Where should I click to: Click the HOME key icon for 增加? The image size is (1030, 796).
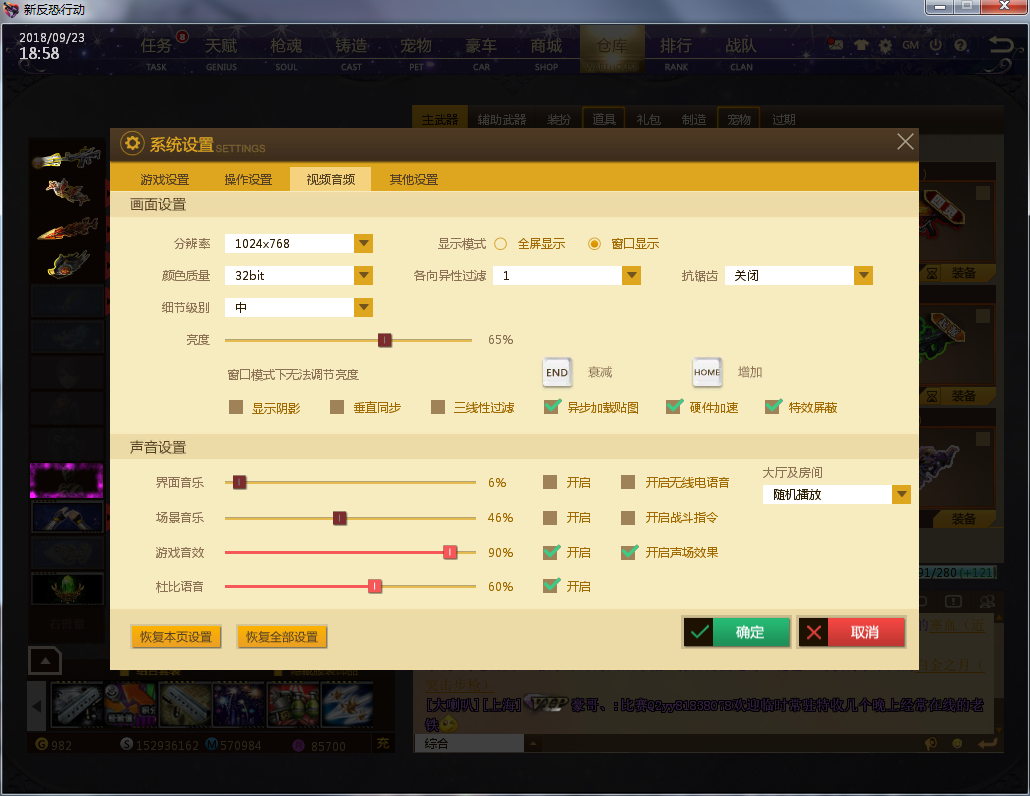(707, 372)
